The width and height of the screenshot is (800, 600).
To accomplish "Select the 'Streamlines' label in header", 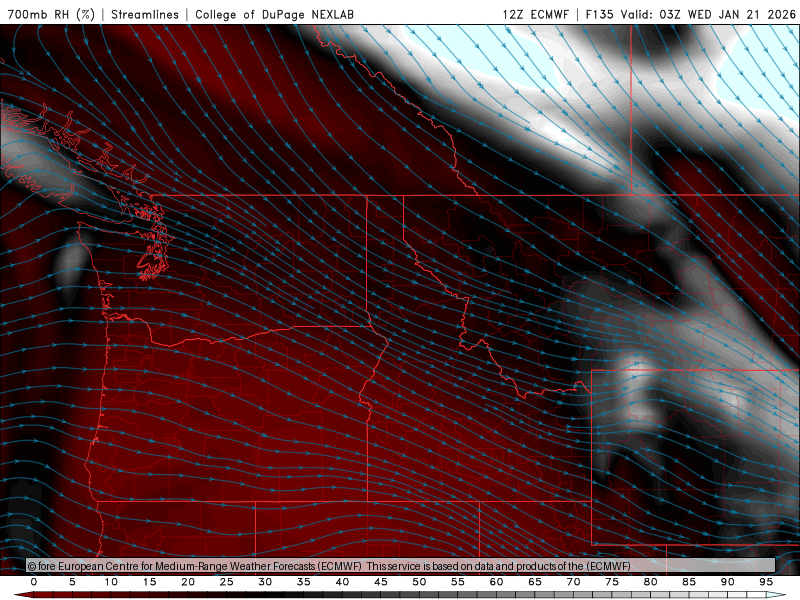I will pyautogui.click(x=145, y=14).
